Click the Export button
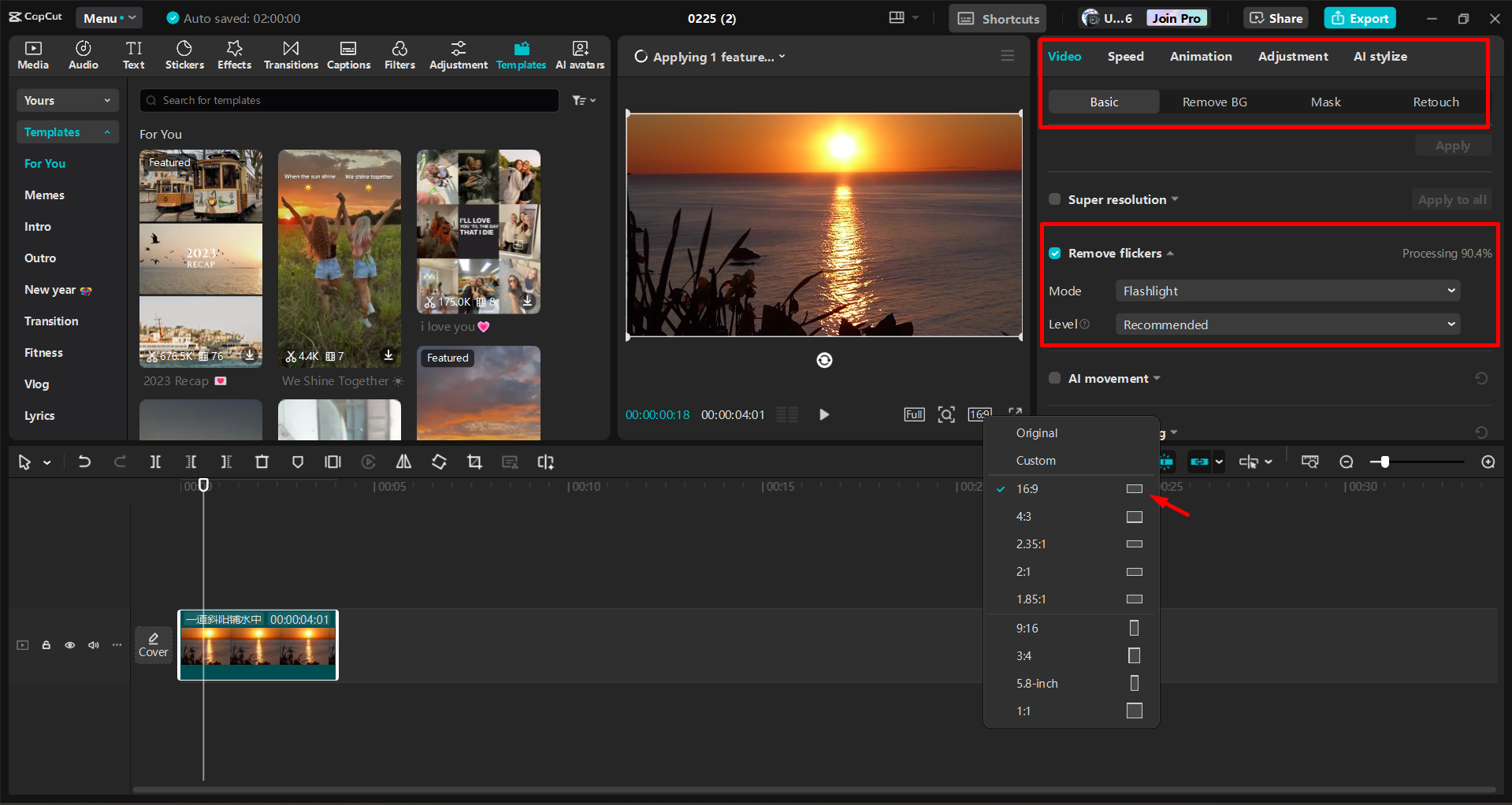 (1358, 17)
